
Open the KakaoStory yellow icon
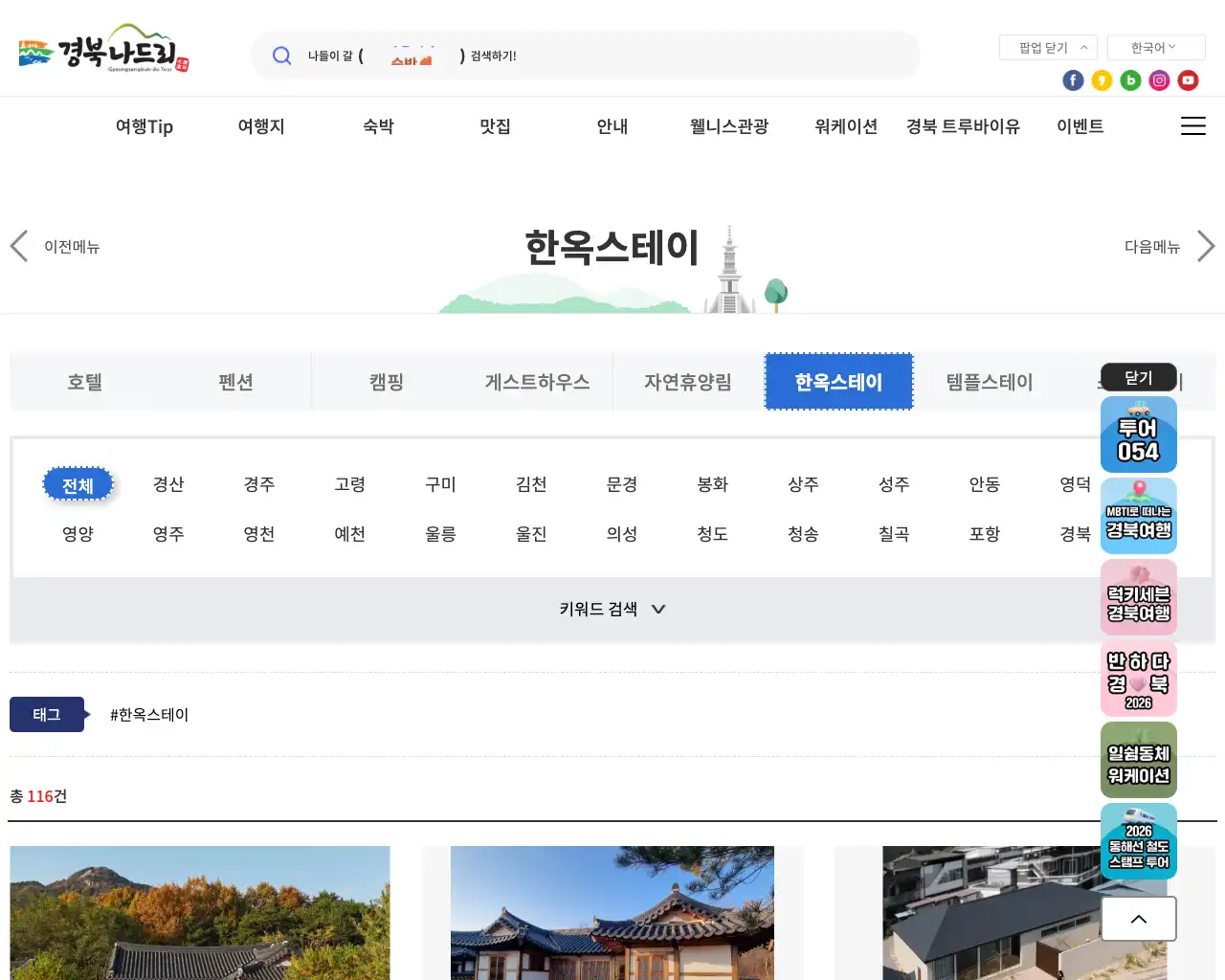pos(1102,80)
